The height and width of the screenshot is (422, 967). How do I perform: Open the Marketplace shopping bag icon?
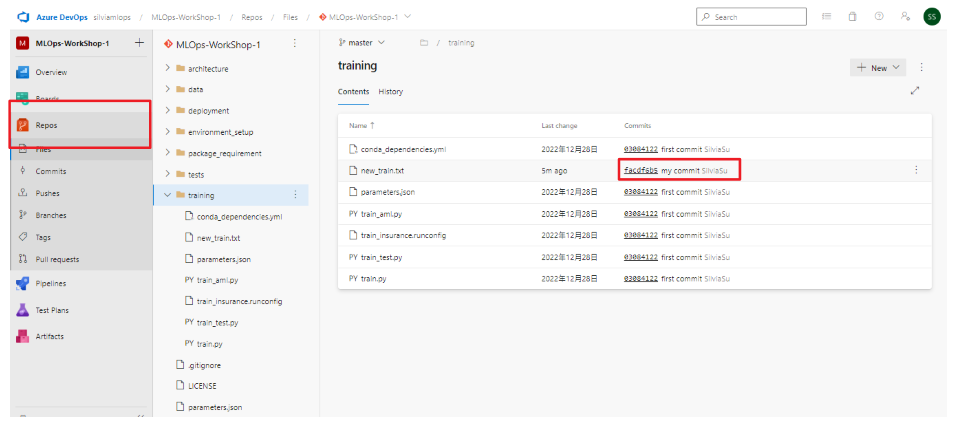click(x=852, y=17)
